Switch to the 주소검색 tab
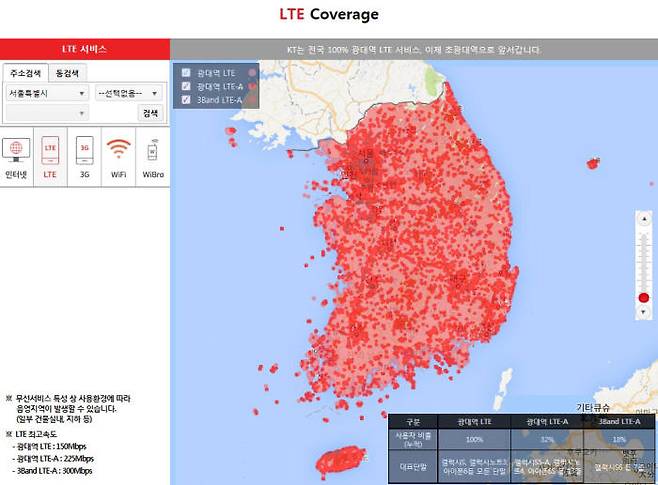Viewport: 658px width, 485px height. [x=26, y=73]
